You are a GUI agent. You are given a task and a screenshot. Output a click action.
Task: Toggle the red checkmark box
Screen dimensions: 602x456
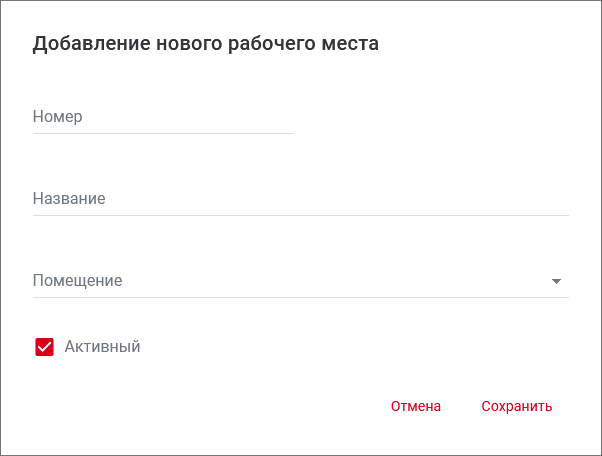point(44,347)
